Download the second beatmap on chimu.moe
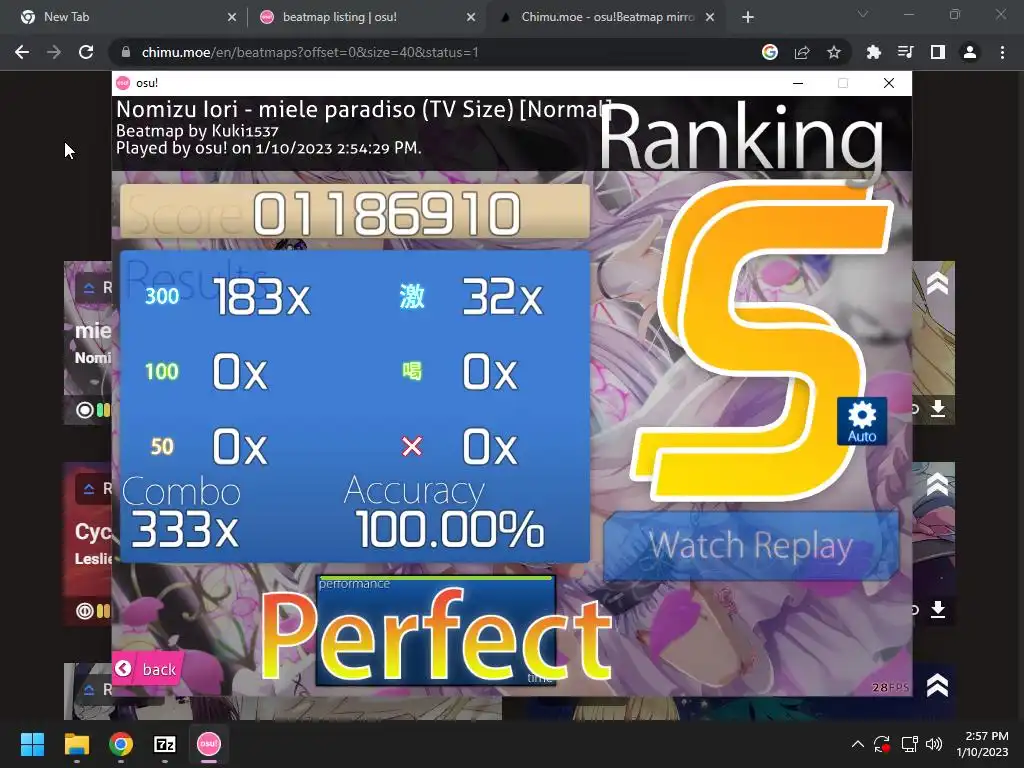 (938, 609)
